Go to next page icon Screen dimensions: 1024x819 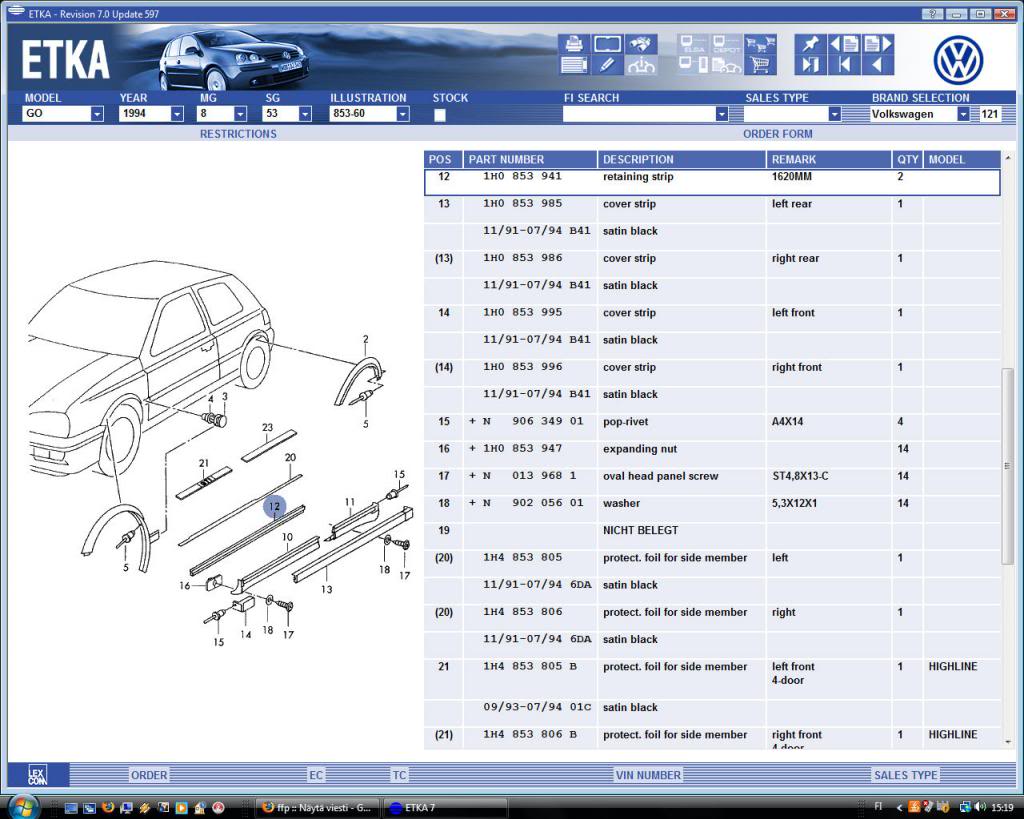(877, 44)
